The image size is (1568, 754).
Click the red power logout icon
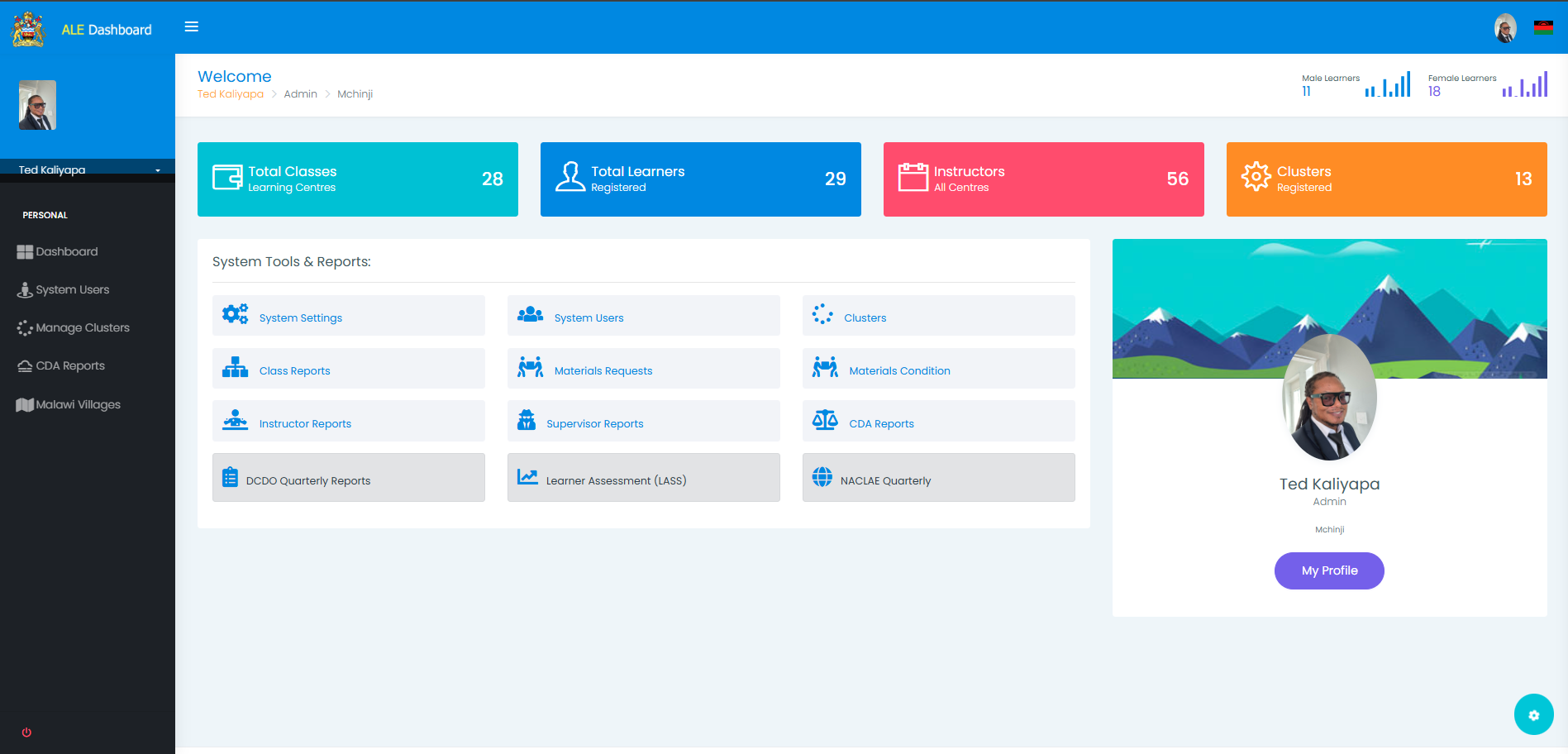tap(26, 733)
